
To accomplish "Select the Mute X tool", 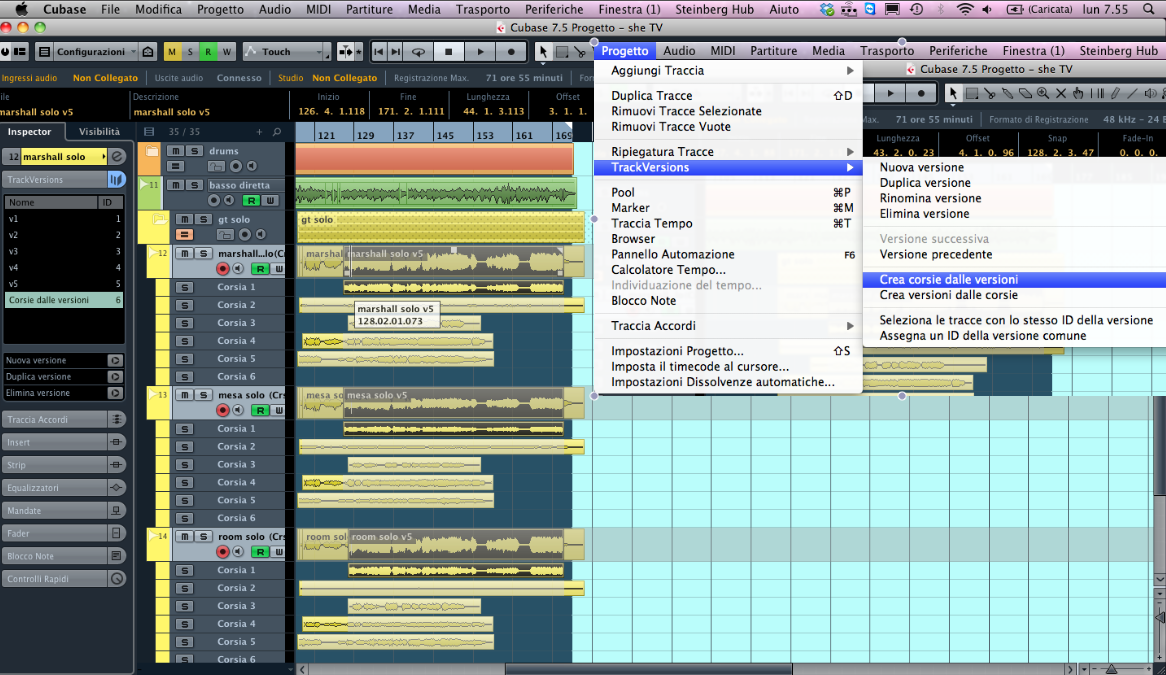I will click(1061, 94).
